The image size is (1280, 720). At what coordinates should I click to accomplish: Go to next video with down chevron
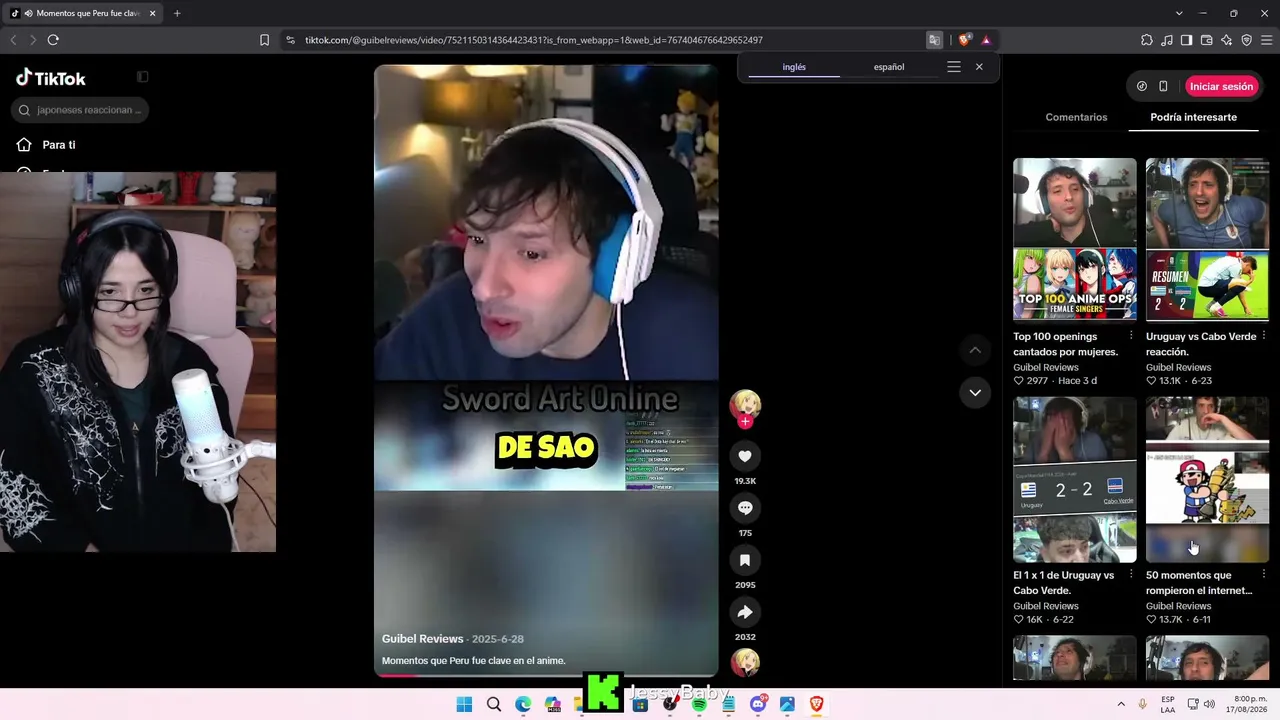coord(975,393)
